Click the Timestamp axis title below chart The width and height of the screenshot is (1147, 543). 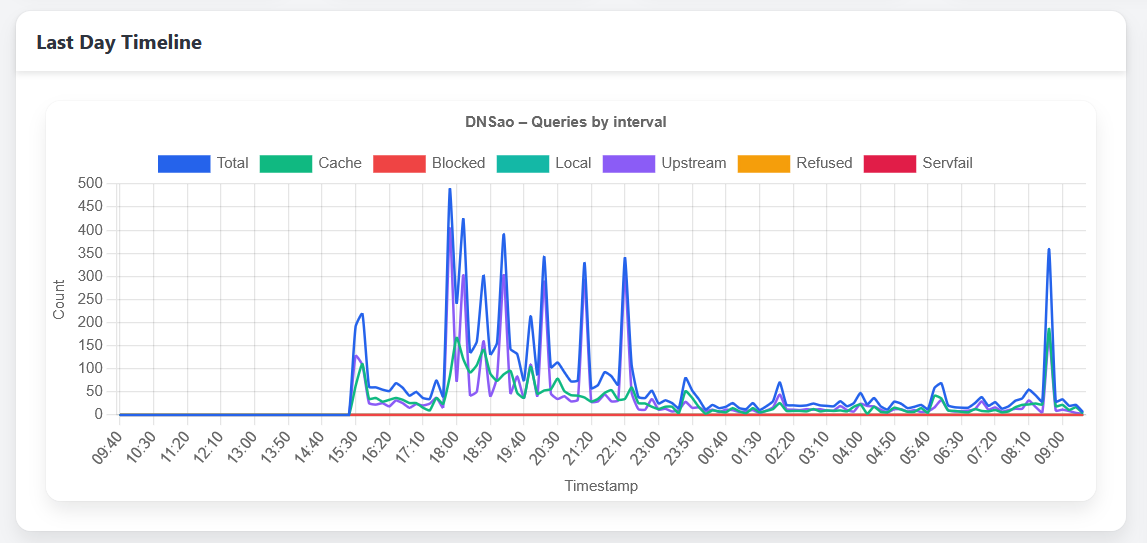pyautogui.click(x=601, y=486)
